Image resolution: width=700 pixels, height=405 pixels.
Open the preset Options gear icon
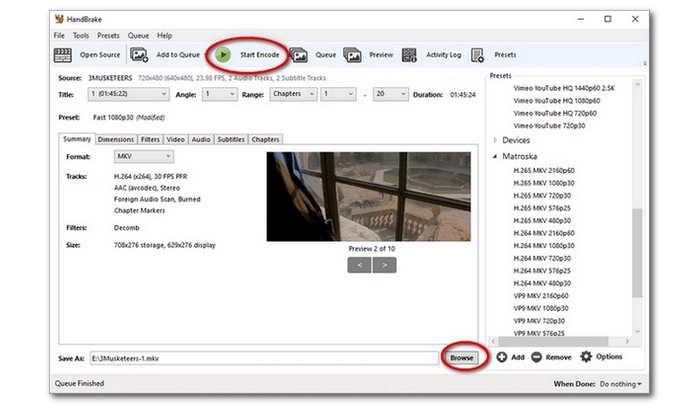coord(586,356)
